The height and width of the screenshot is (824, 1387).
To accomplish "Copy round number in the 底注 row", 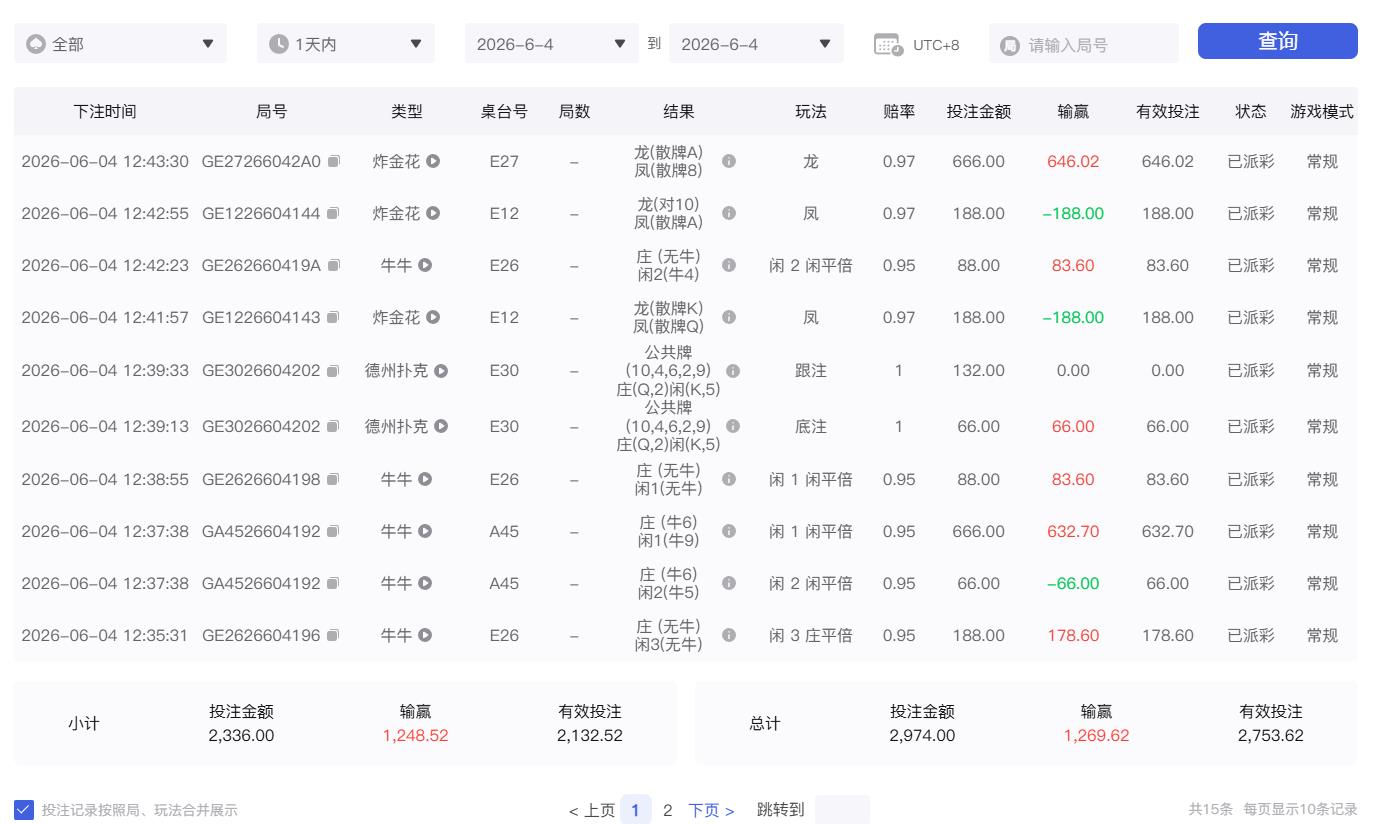I will pos(334,426).
